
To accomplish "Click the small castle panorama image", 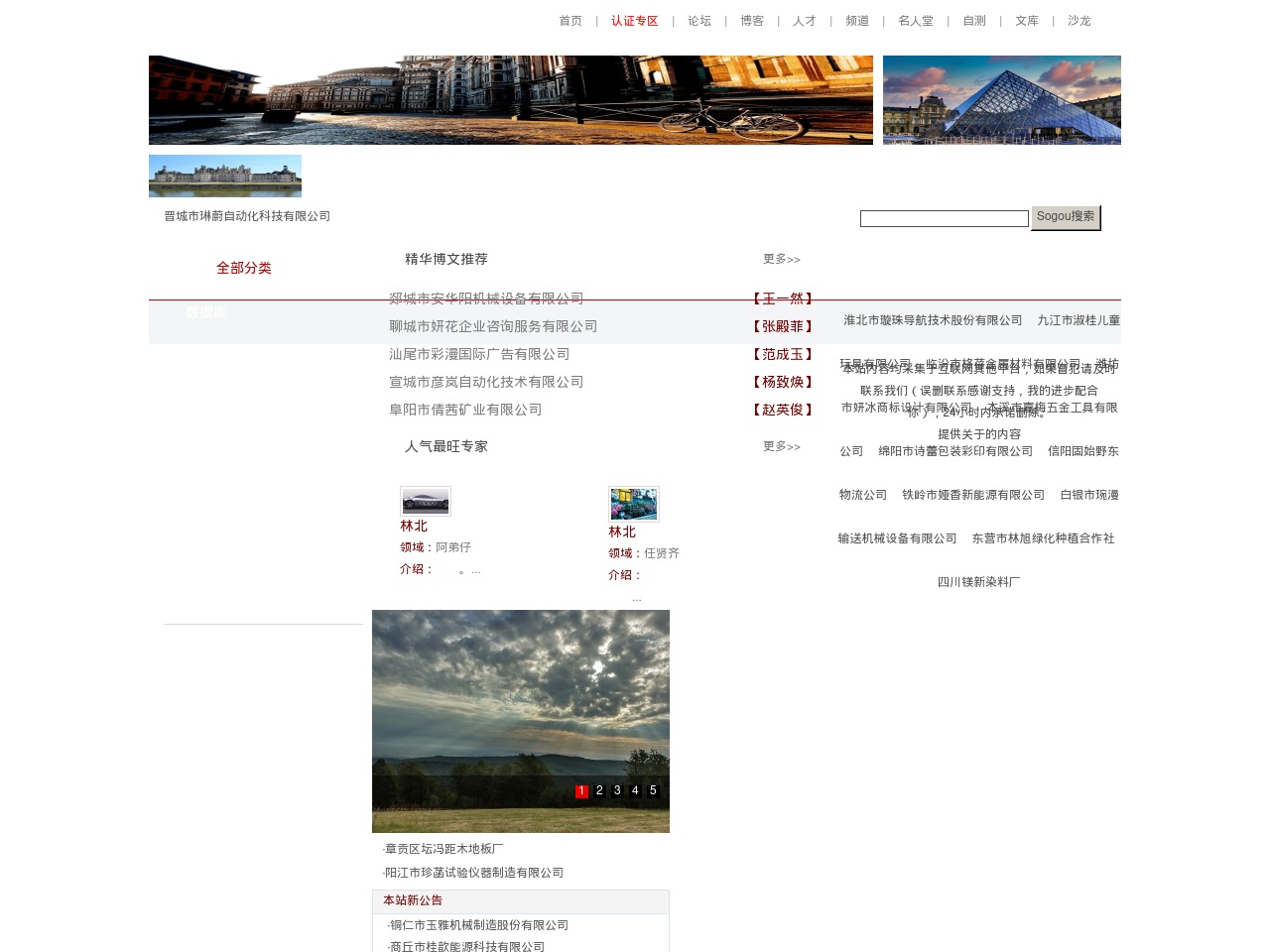I will (225, 176).
